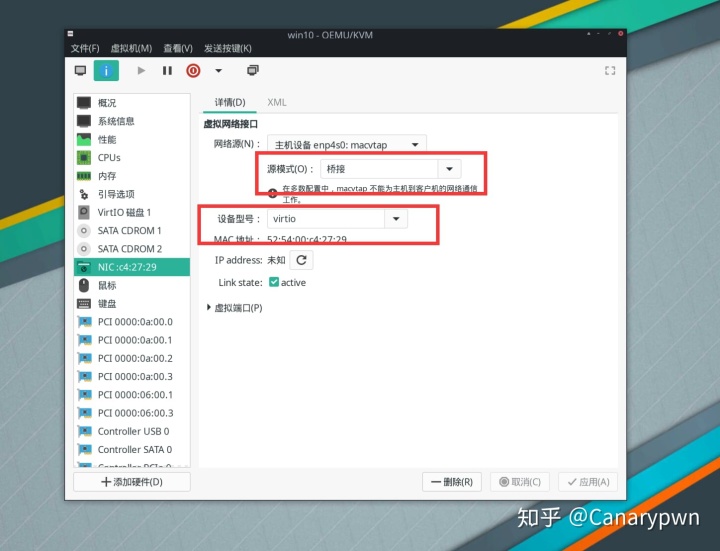Select SATA CDROM 2 device
This screenshot has height=551, width=720.
[132, 249]
